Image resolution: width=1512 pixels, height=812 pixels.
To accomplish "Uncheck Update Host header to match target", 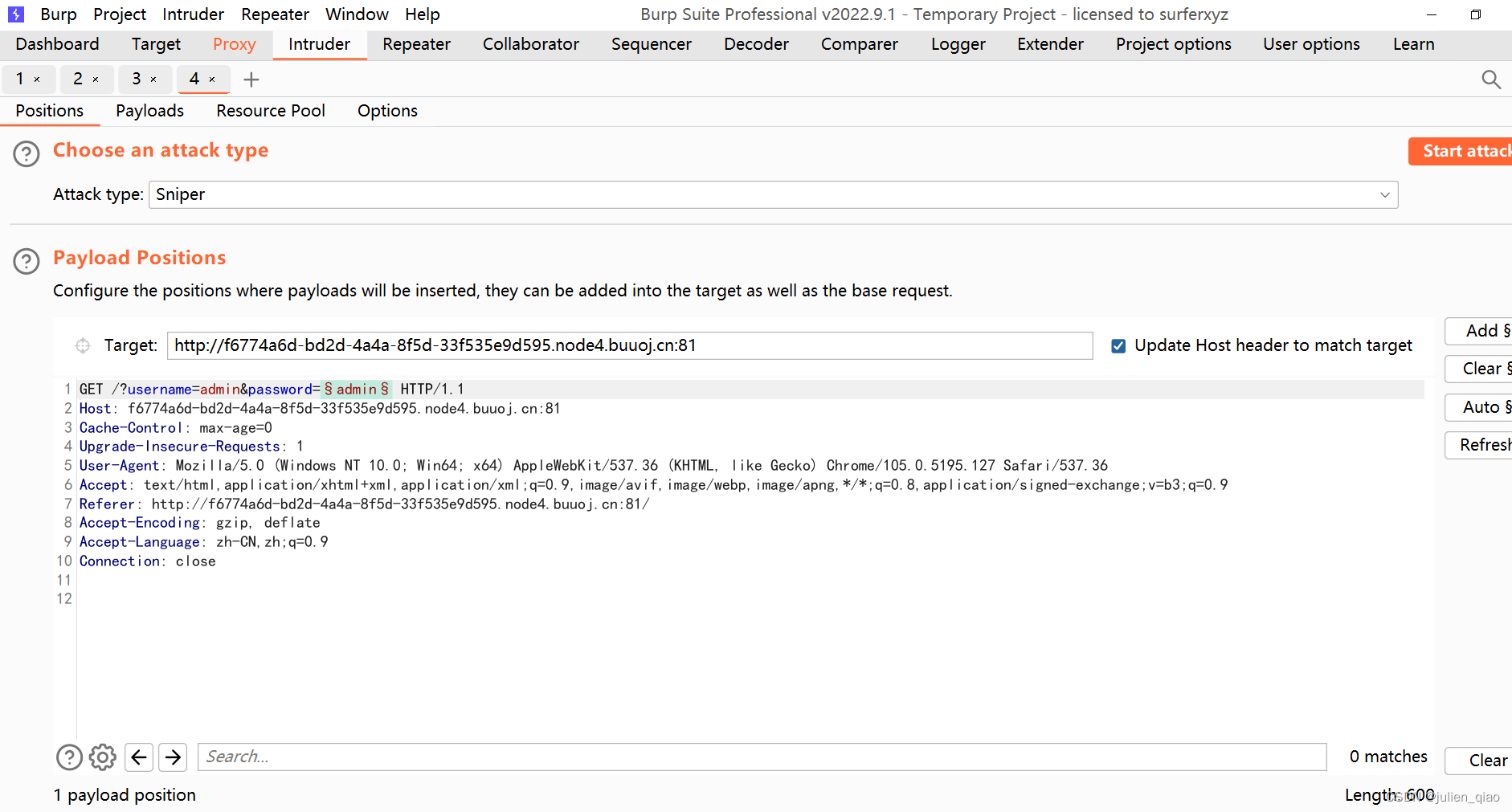I will point(1118,346).
